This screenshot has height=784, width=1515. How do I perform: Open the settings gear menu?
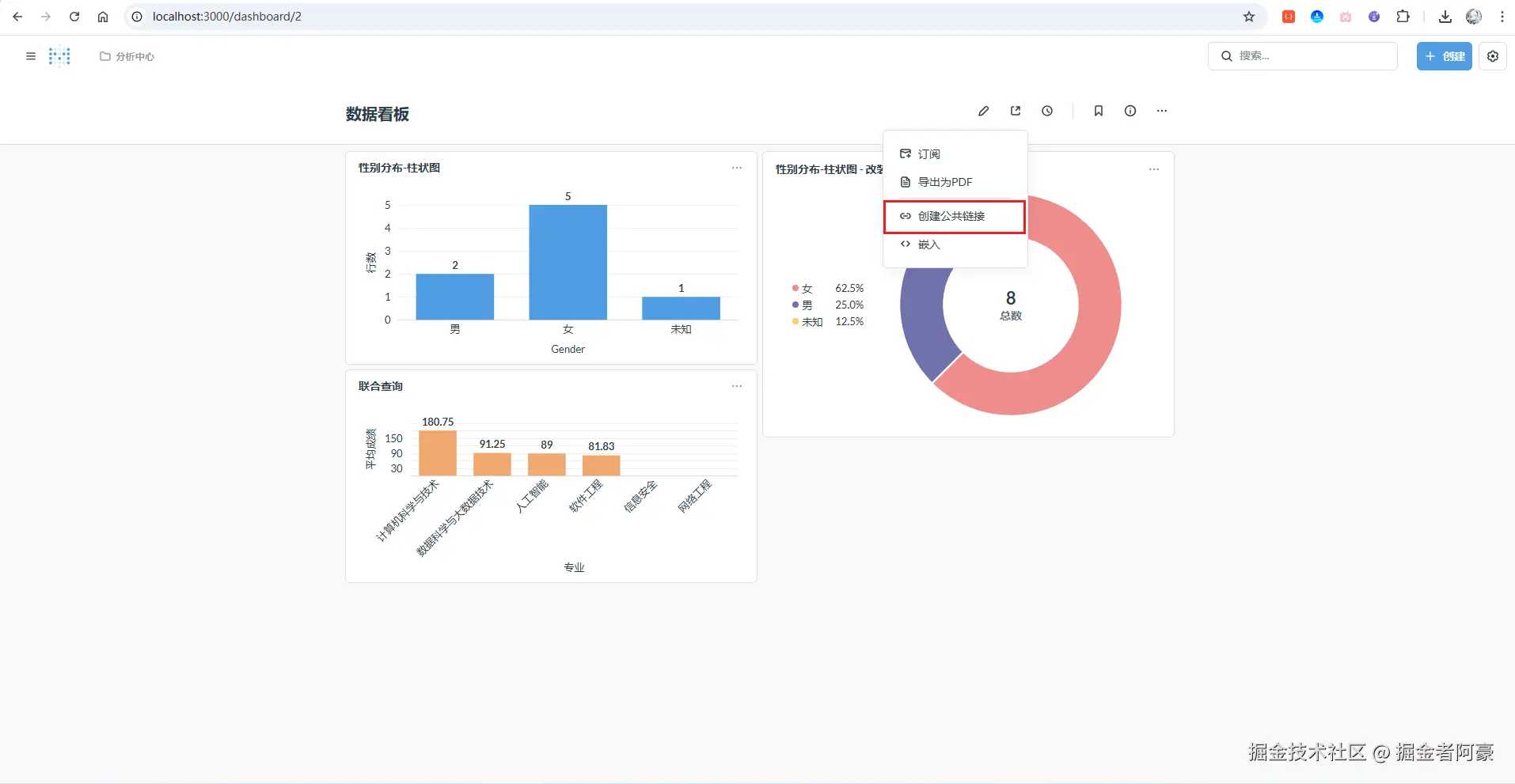(1493, 56)
